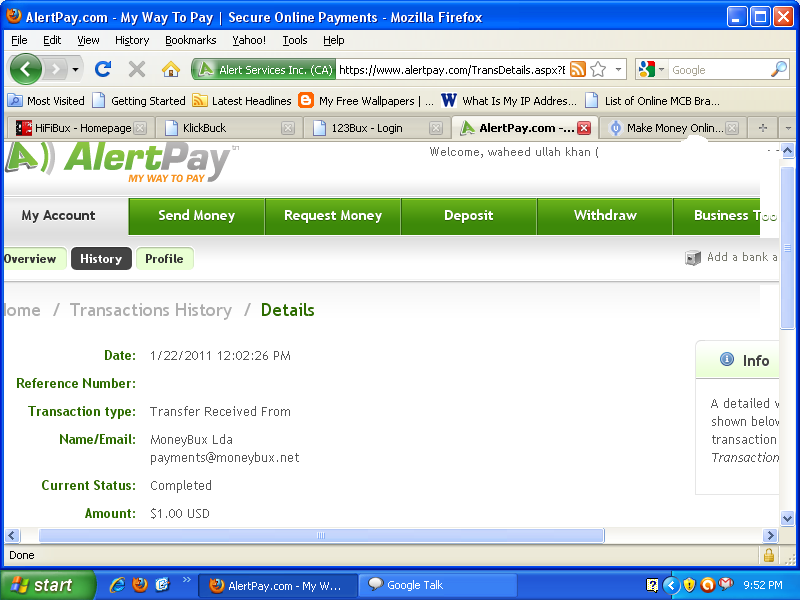
Task: Open List of Online MCB Branches bookmark
Action: click(653, 101)
